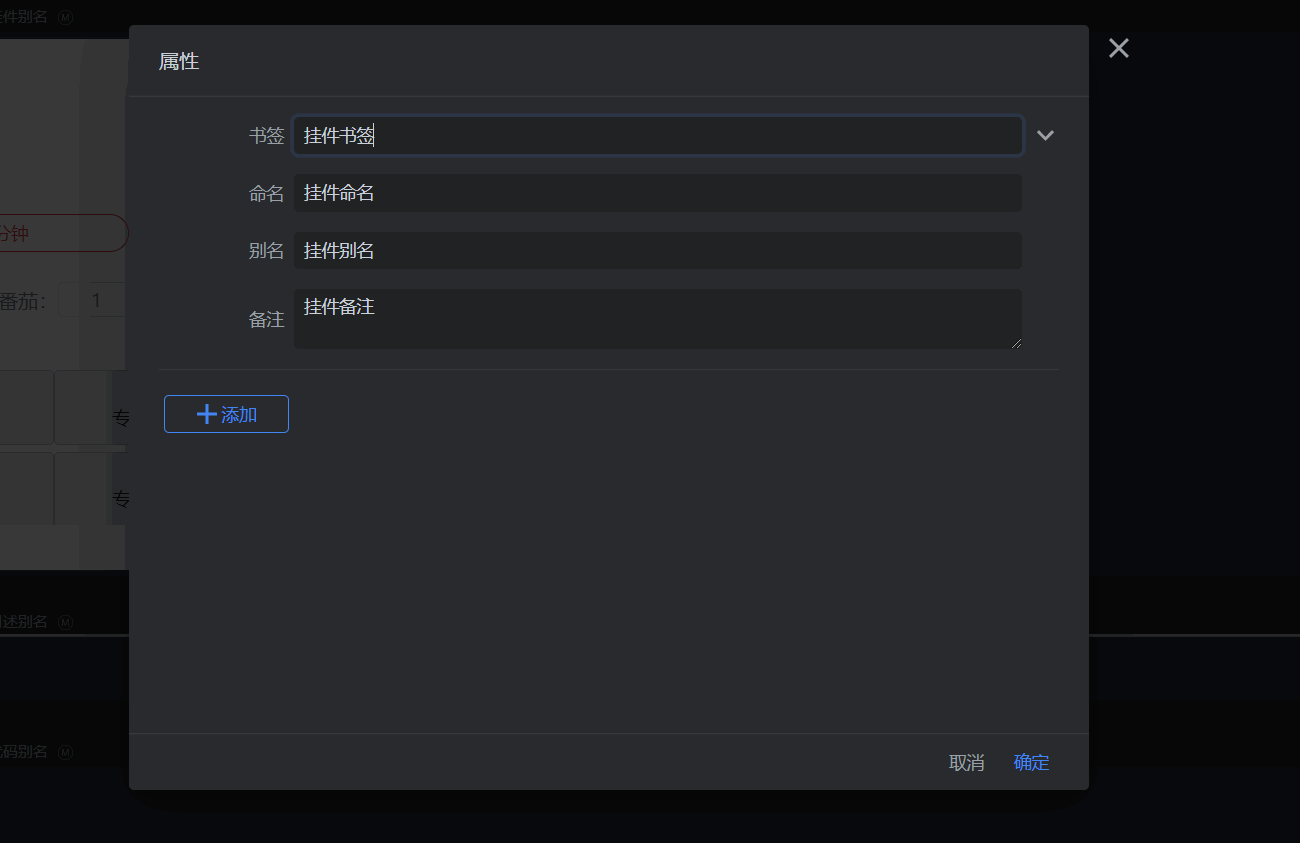This screenshot has width=1300, height=843.
Task: Click the M icon beside 述别名
Action: pos(66,622)
